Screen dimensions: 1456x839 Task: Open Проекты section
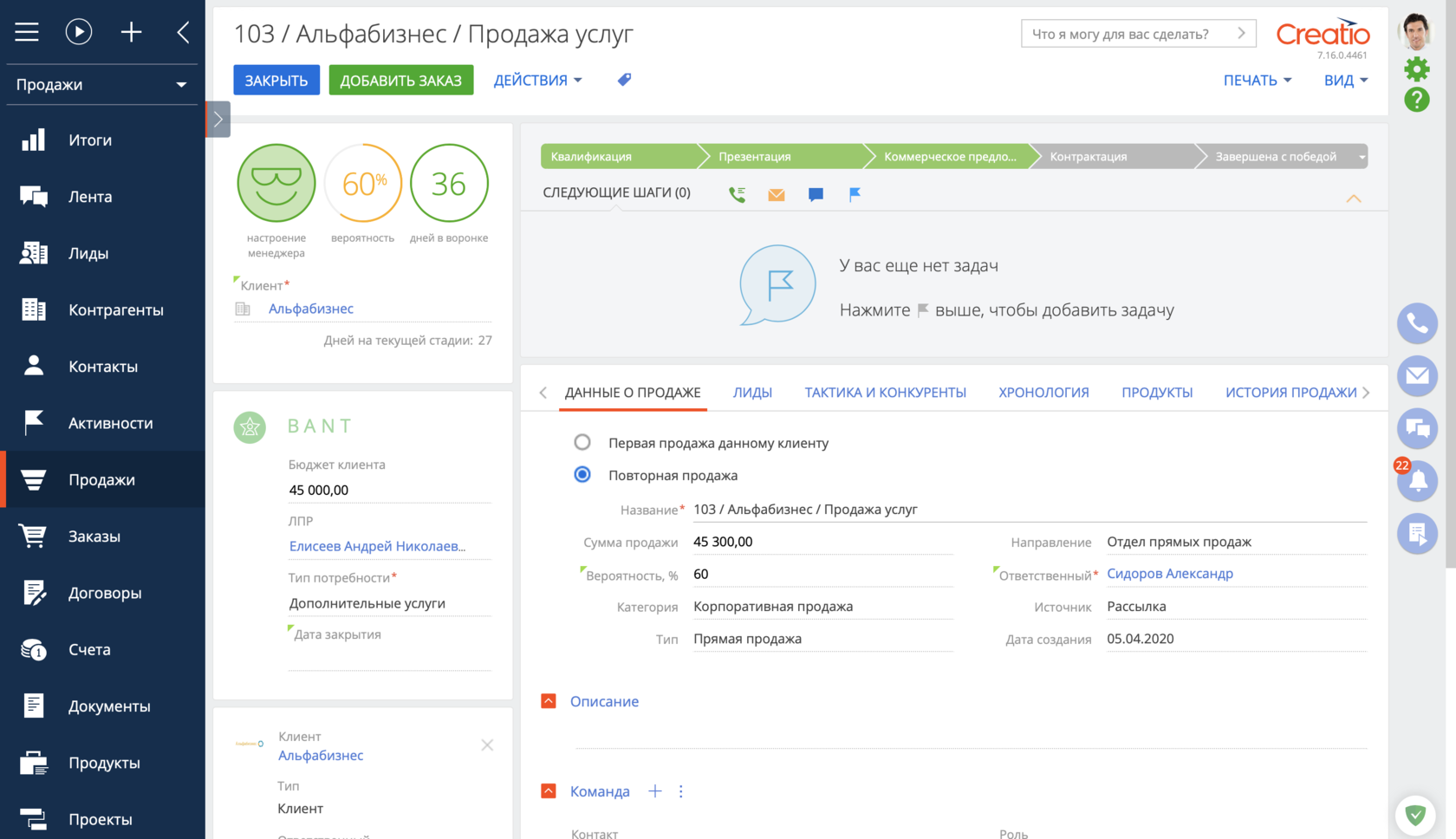[x=102, y=819]
